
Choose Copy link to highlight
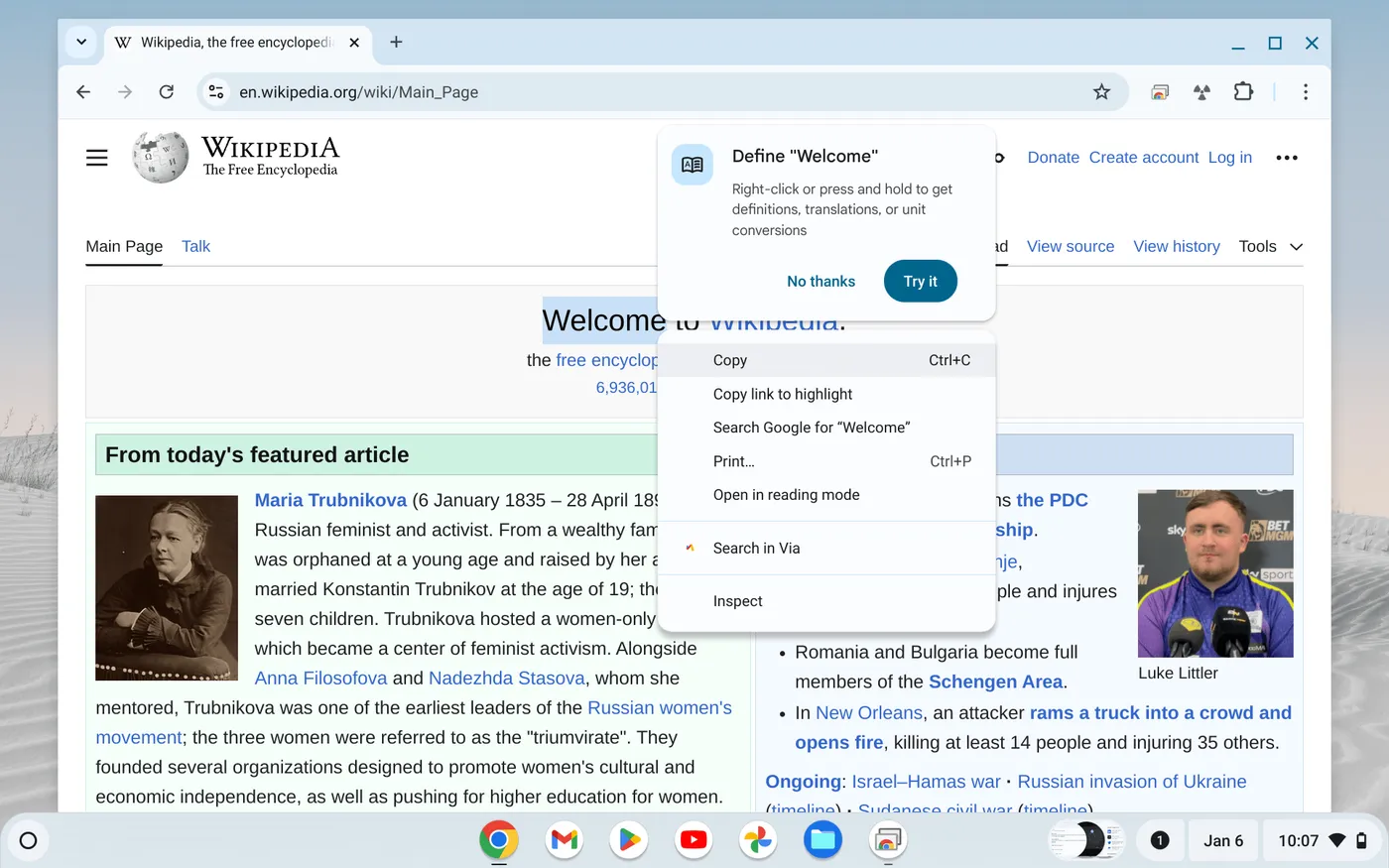pyautogui.click(x=826, y=394)
